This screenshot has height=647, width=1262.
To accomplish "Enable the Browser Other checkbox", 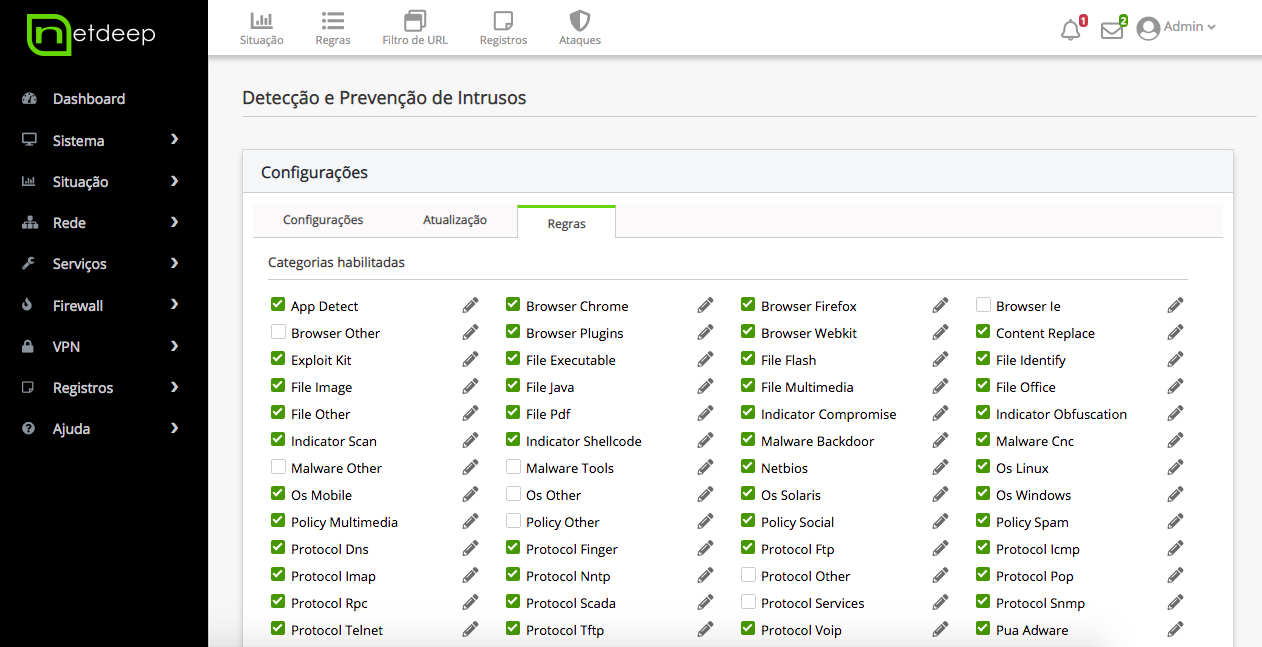I will (278, 332).
